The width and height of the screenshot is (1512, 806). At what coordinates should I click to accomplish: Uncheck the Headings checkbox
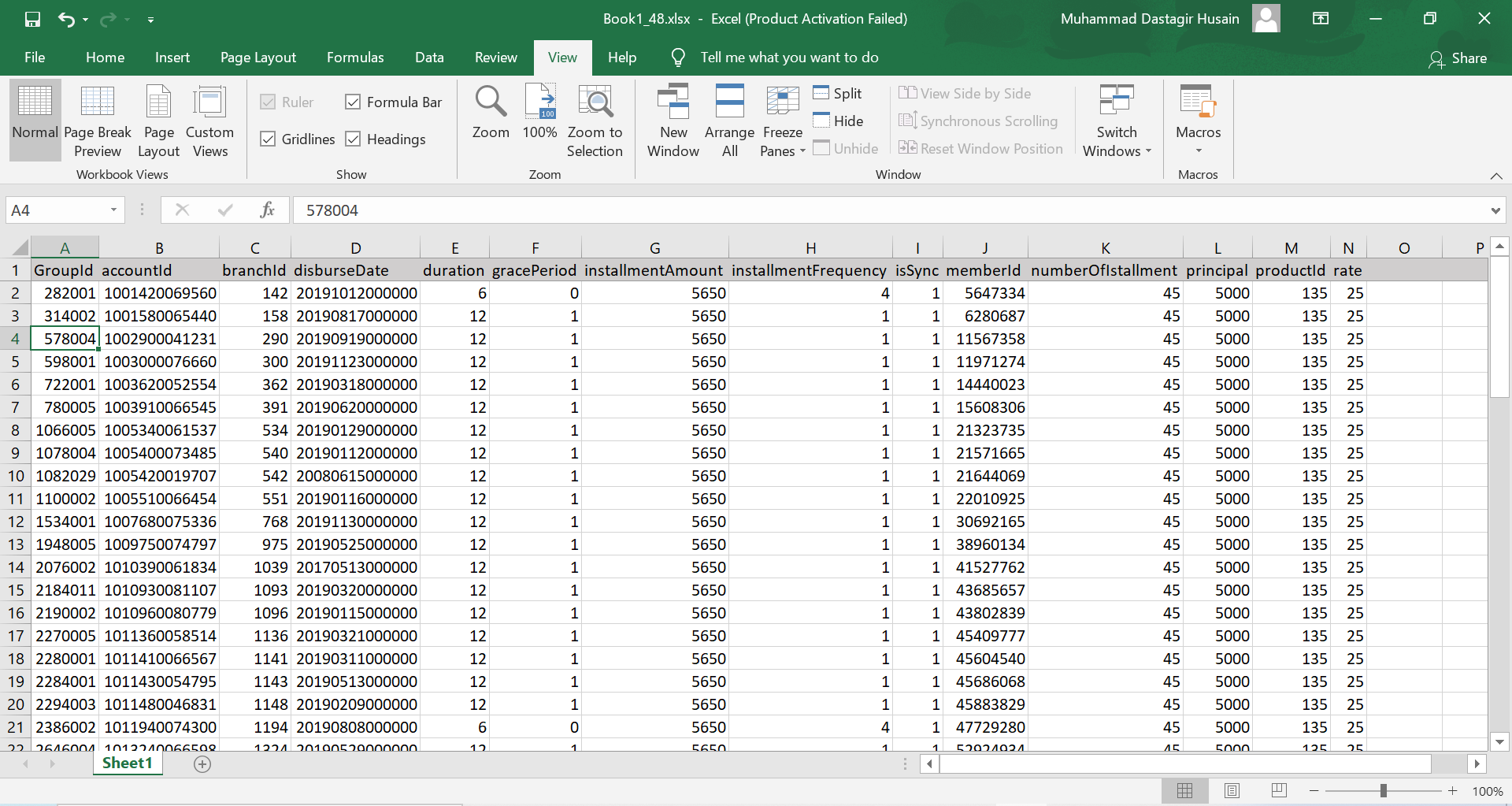point(354,139)
